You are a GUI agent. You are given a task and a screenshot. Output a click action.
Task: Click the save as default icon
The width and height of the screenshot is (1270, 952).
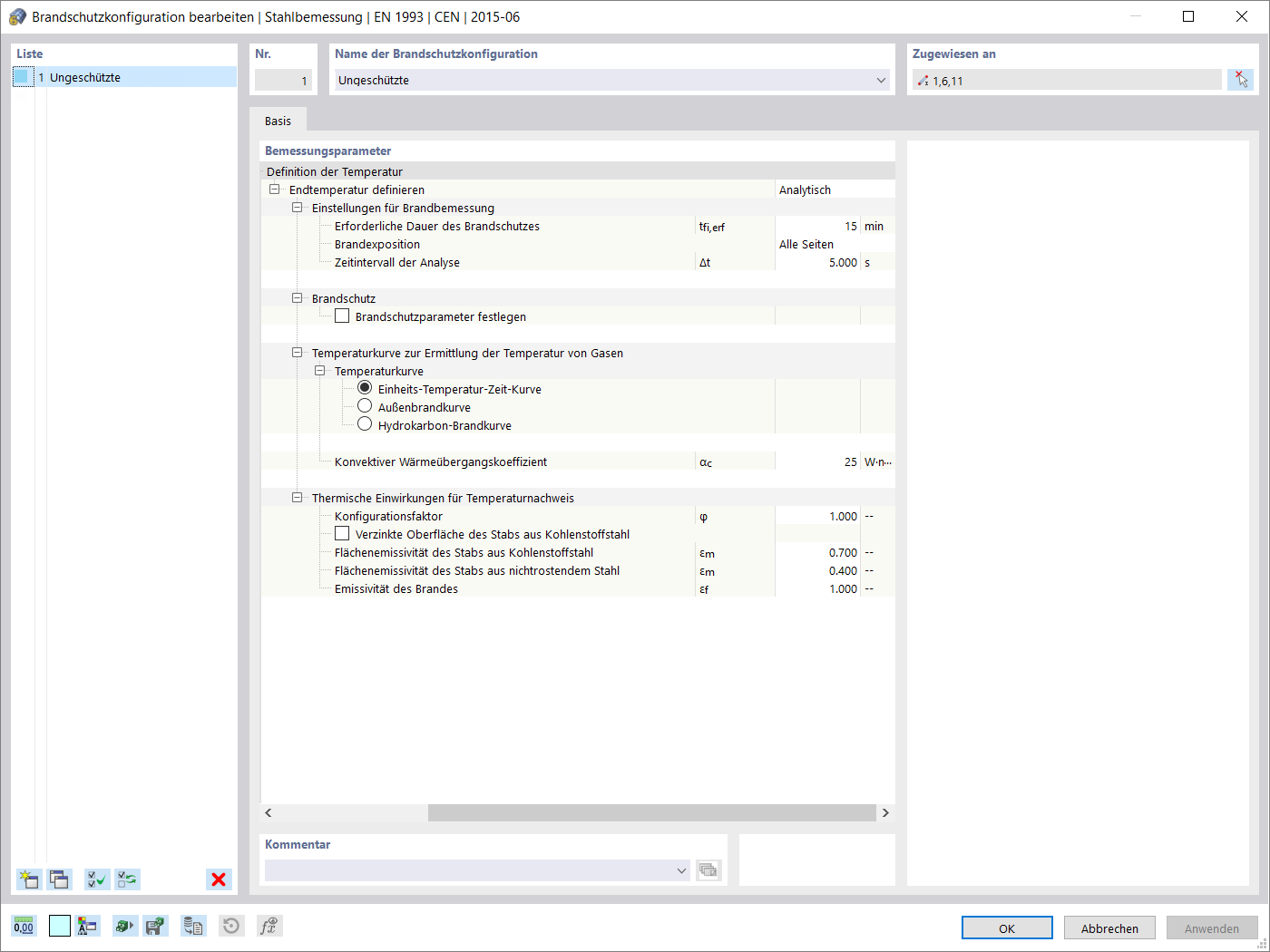(x=155, y=926)
